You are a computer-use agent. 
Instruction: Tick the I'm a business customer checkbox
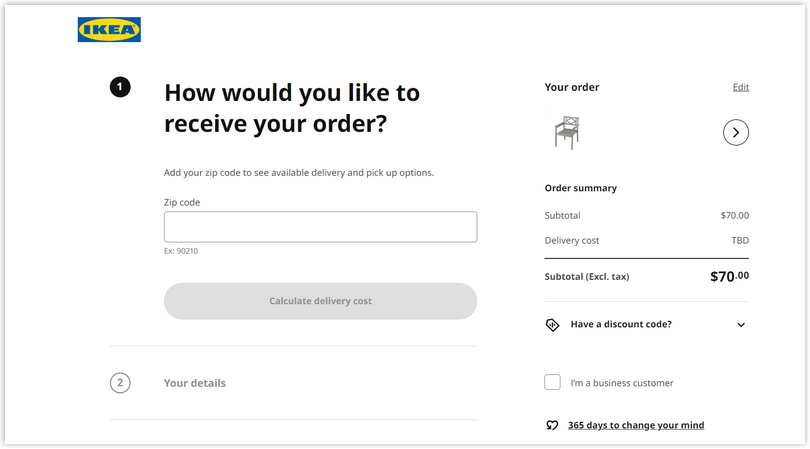(x=552, y=382)
